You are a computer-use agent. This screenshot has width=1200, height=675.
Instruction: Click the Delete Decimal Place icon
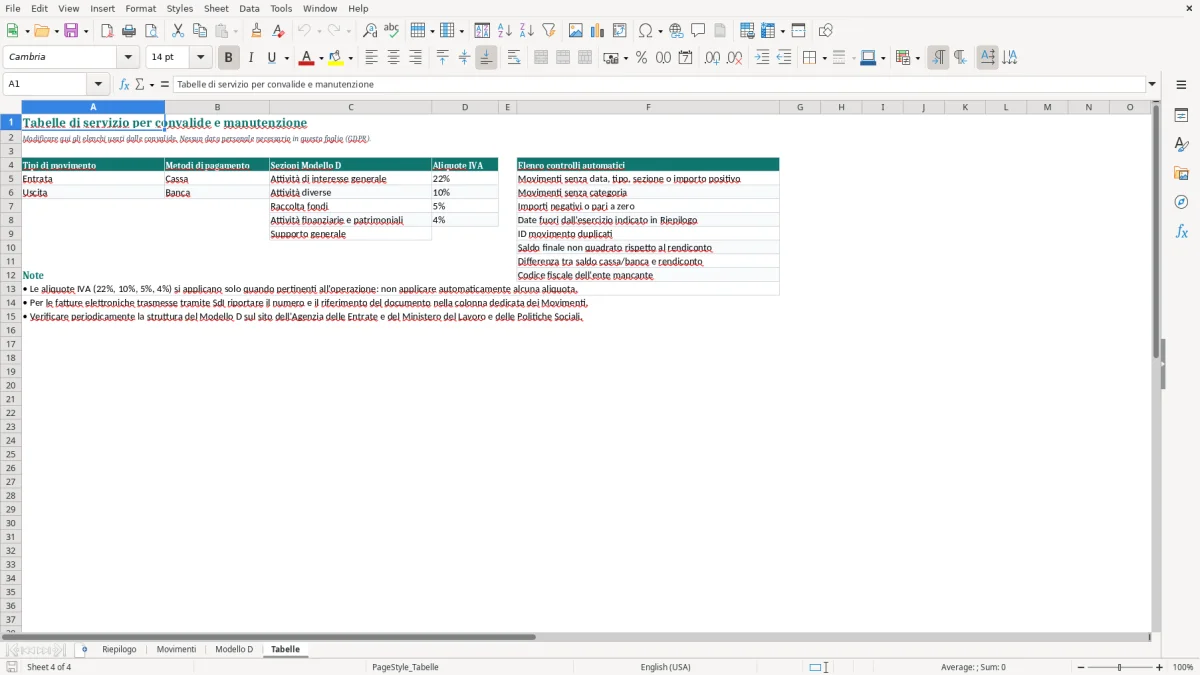point(734,58)
